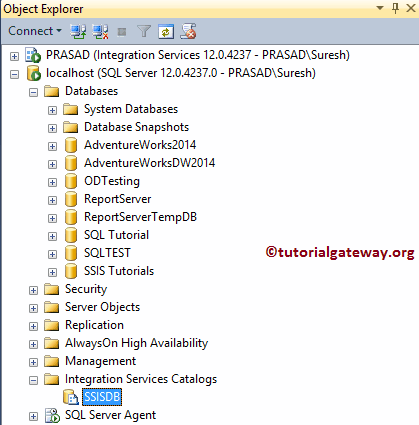The height and width of the screenshot is (425, 419).
Task: Toggle auto-hide pin of Object Explorer
Action: pos(396,8)
